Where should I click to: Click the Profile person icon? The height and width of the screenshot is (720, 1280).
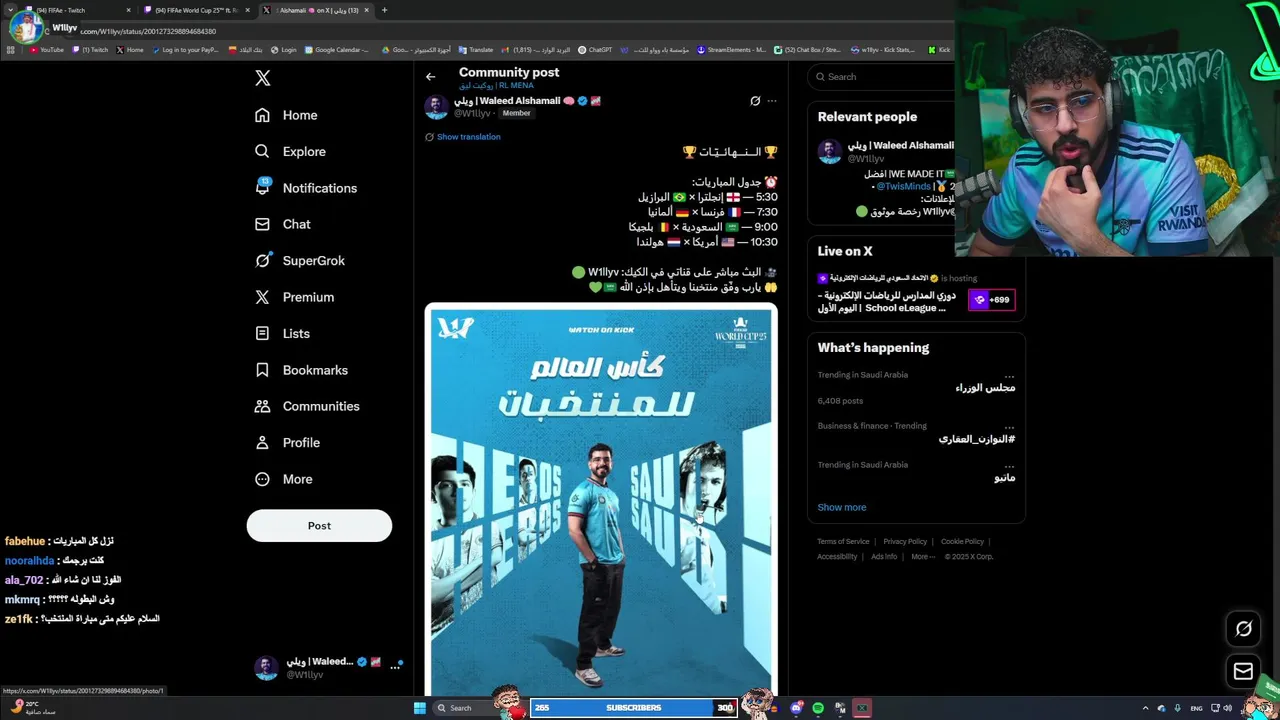click(262, 443)
